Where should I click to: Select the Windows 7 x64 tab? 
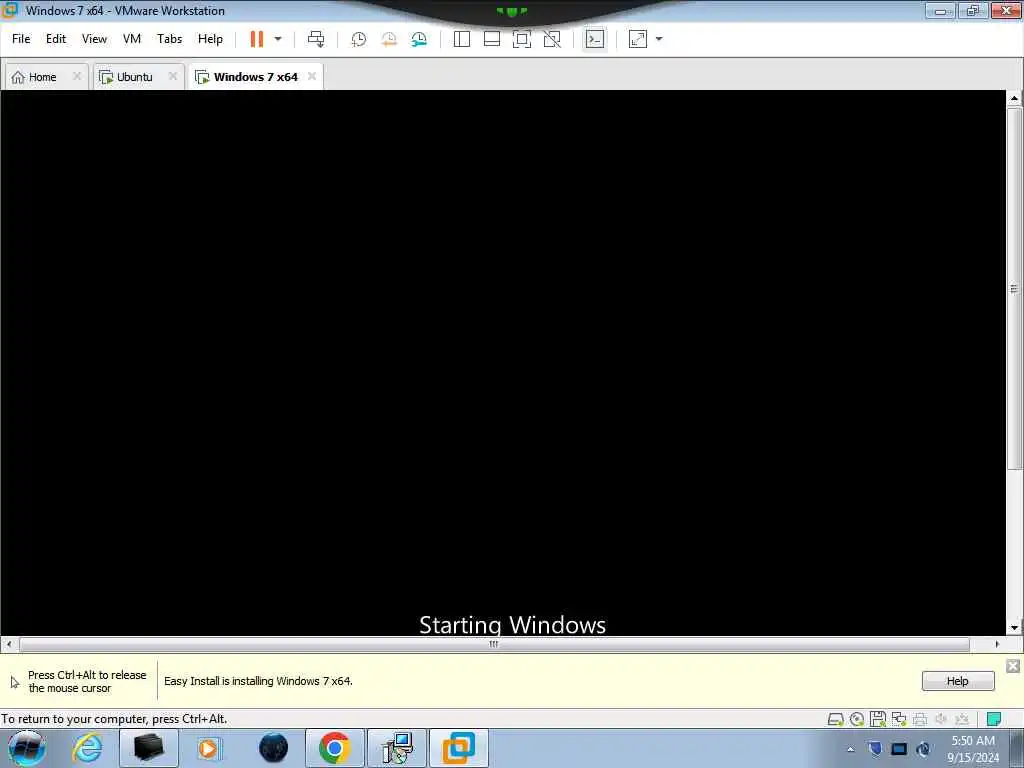coord(255,77)
